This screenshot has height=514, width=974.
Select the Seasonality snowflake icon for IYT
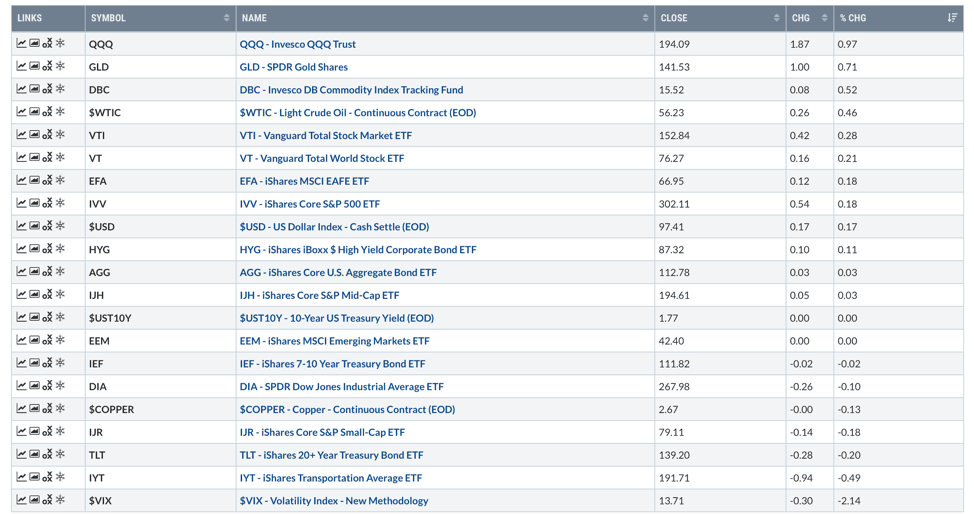pos(60,477)
